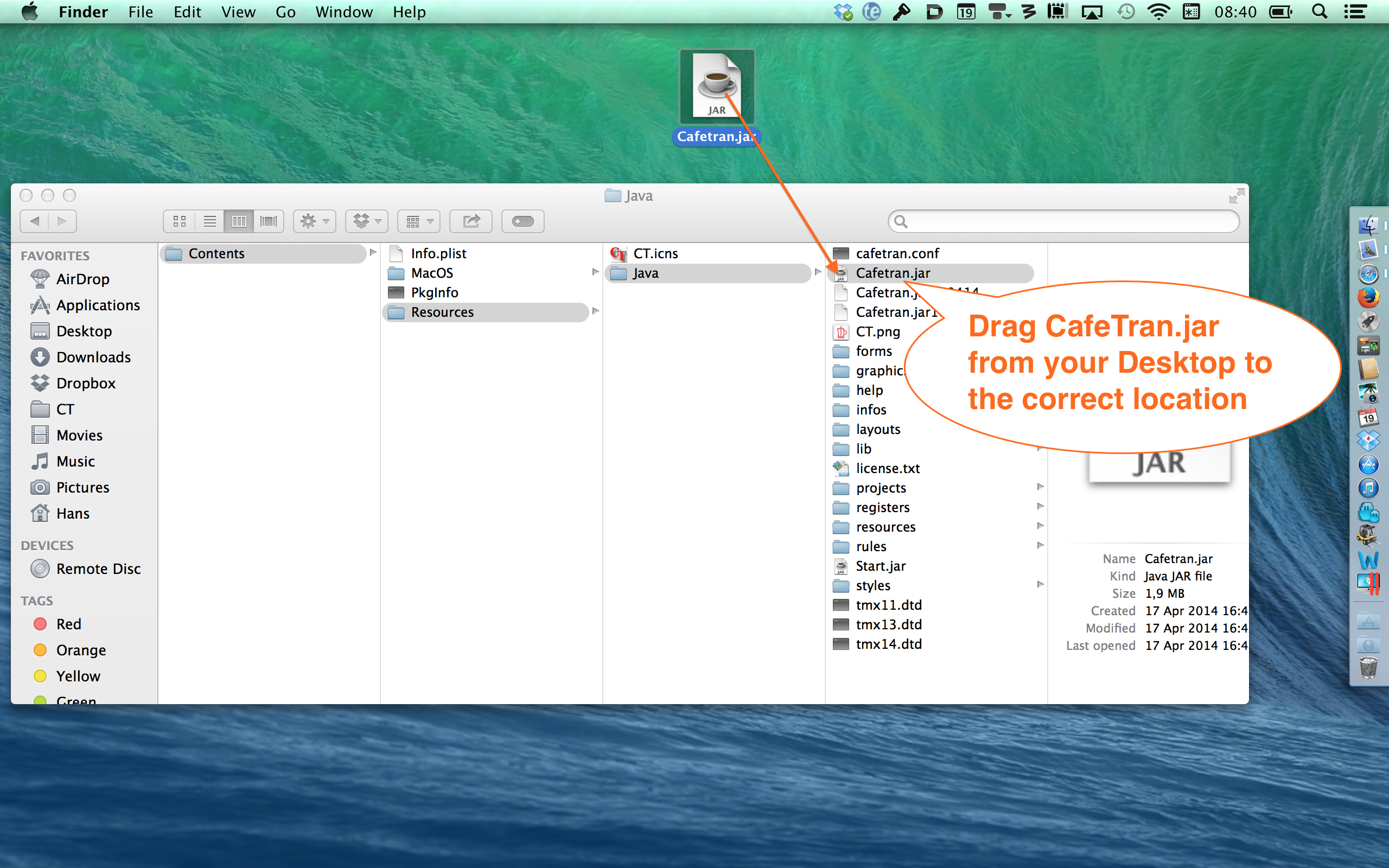Switch to list view in toolbar
The image size is (1389, 868).
click(209, 221)
